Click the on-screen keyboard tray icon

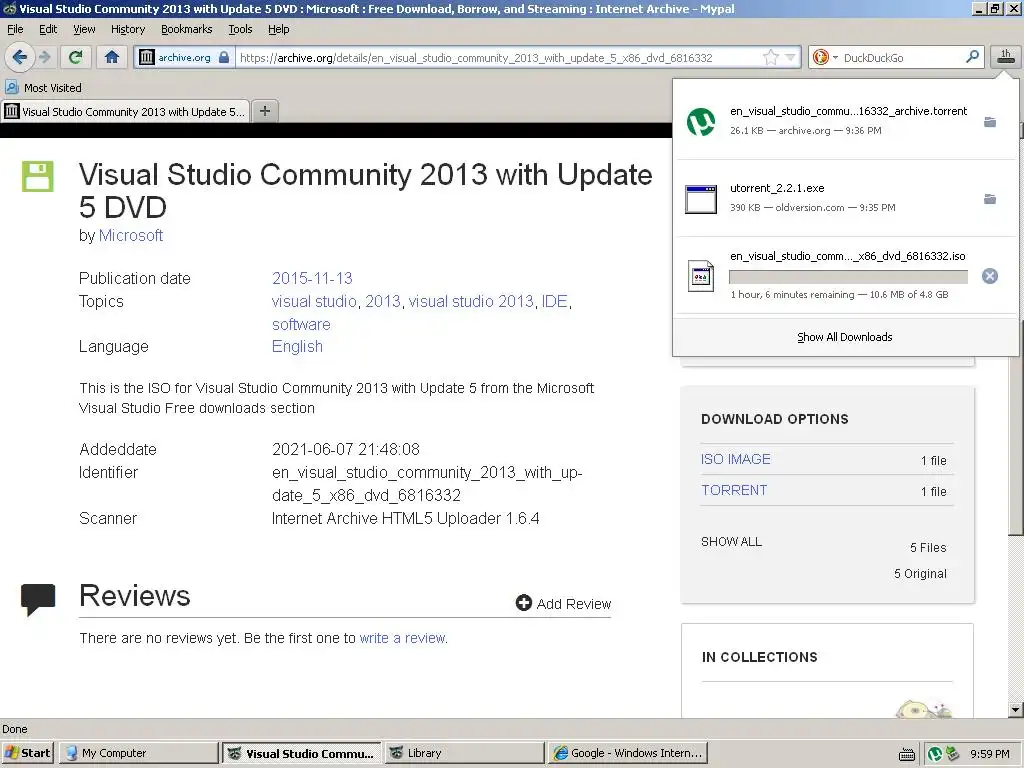pyautogui.click(x=906, y=755)
